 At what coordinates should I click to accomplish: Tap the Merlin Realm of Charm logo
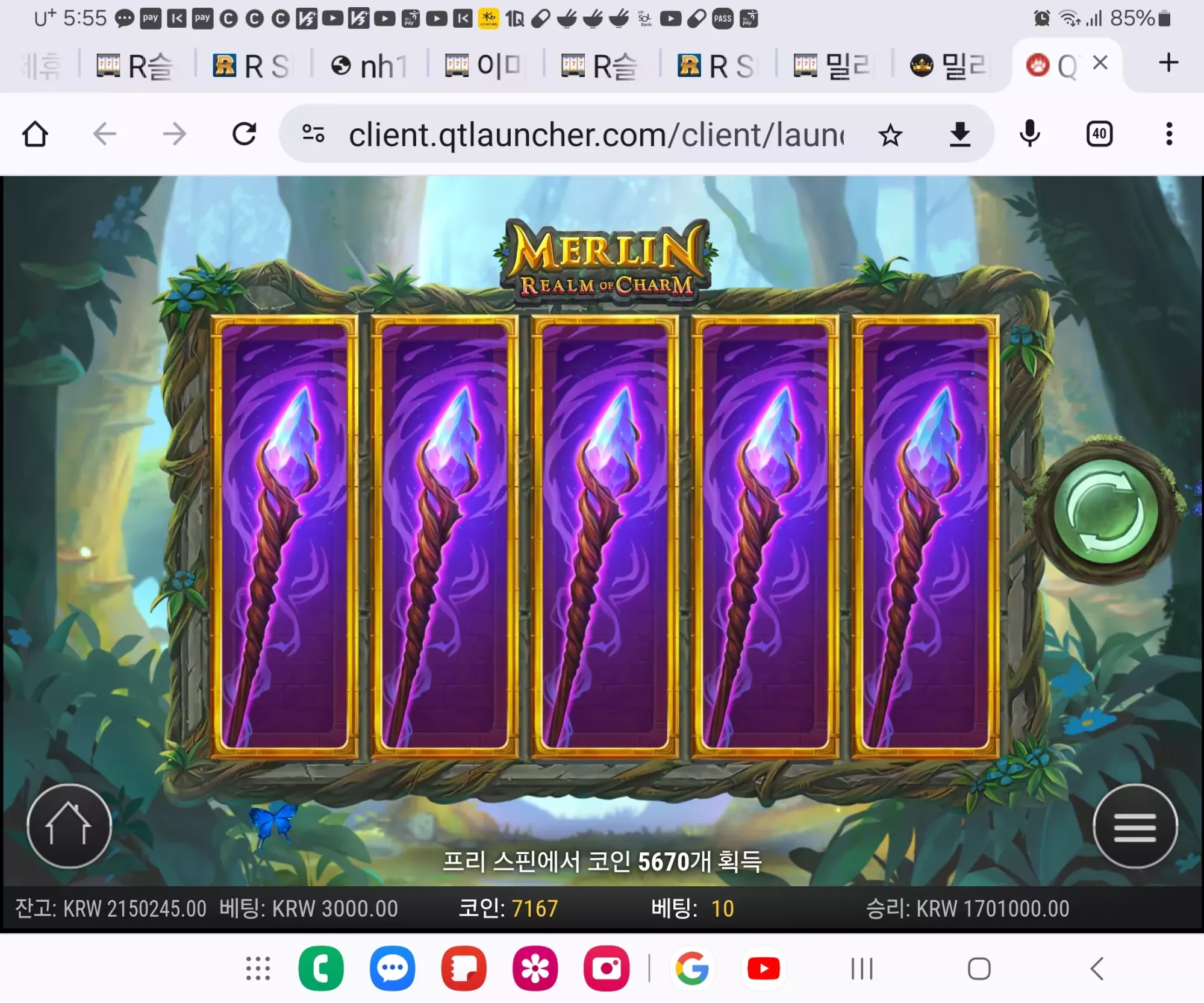pos(606,260)
